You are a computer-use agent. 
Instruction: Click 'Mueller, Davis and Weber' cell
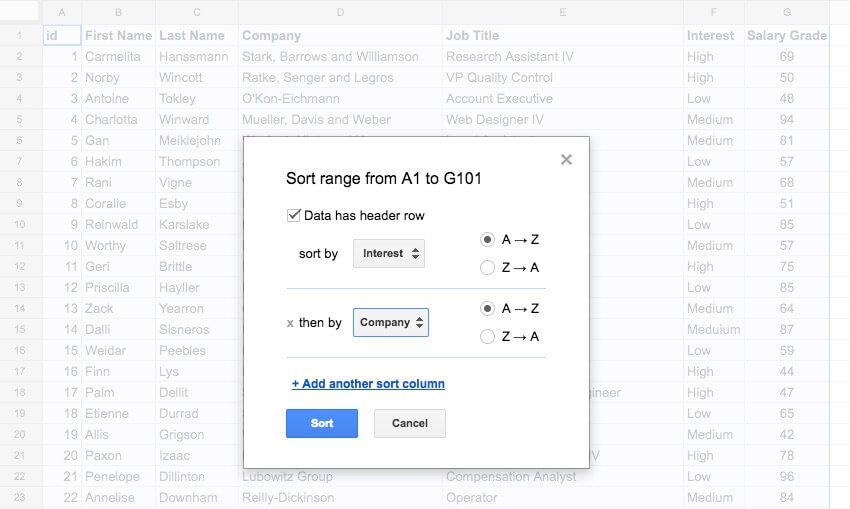pyautogui.click(x=340, y=119)
